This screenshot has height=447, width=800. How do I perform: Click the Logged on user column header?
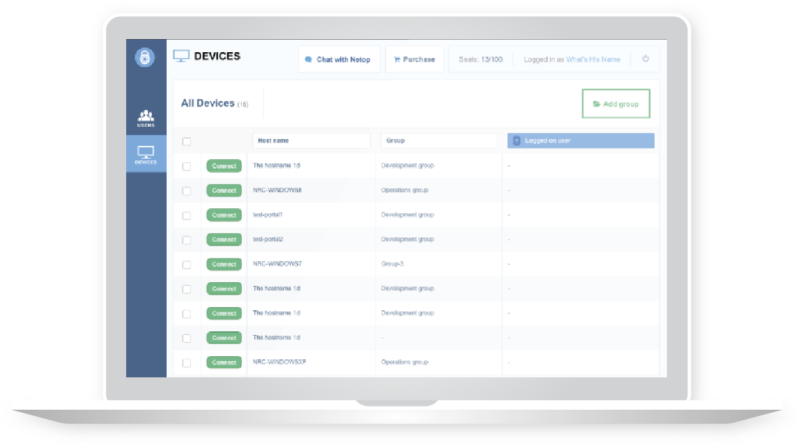(x=581, y=141)
